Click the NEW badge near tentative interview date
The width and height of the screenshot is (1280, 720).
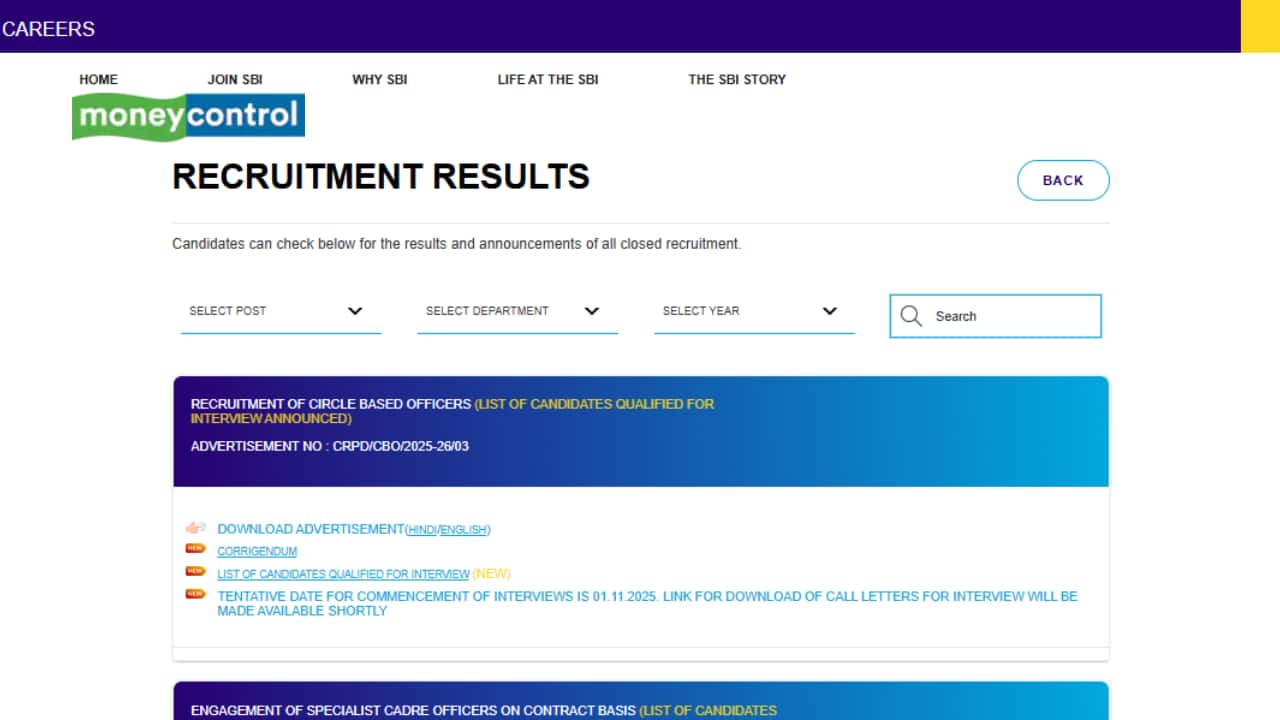(196, 593)
